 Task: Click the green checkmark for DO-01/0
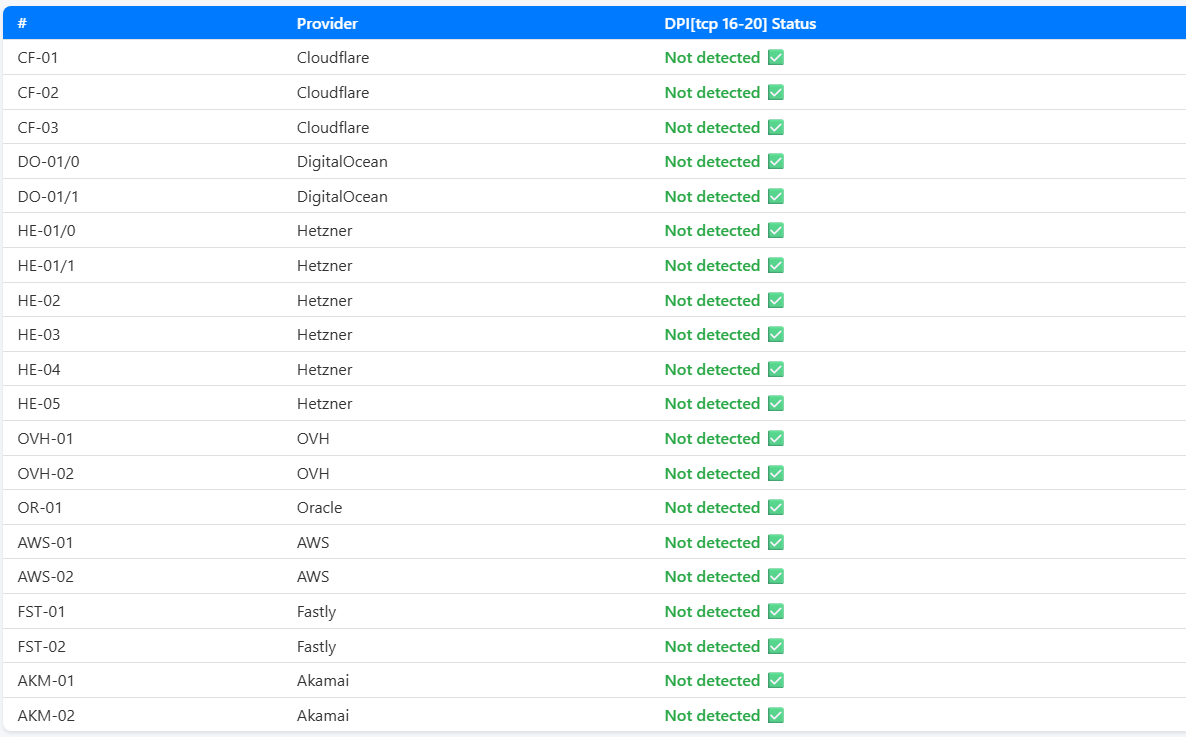775,162
